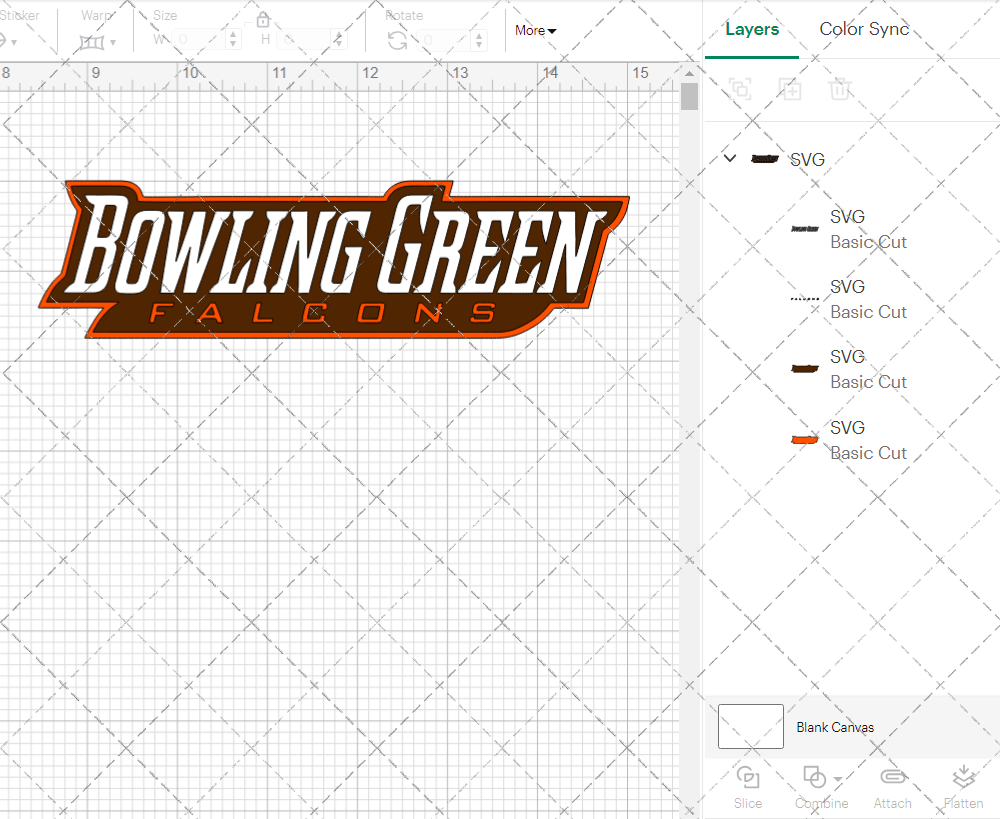Select the Attach tool
The width and height of the screenshot is (1000, 819).
click(892, 787)
